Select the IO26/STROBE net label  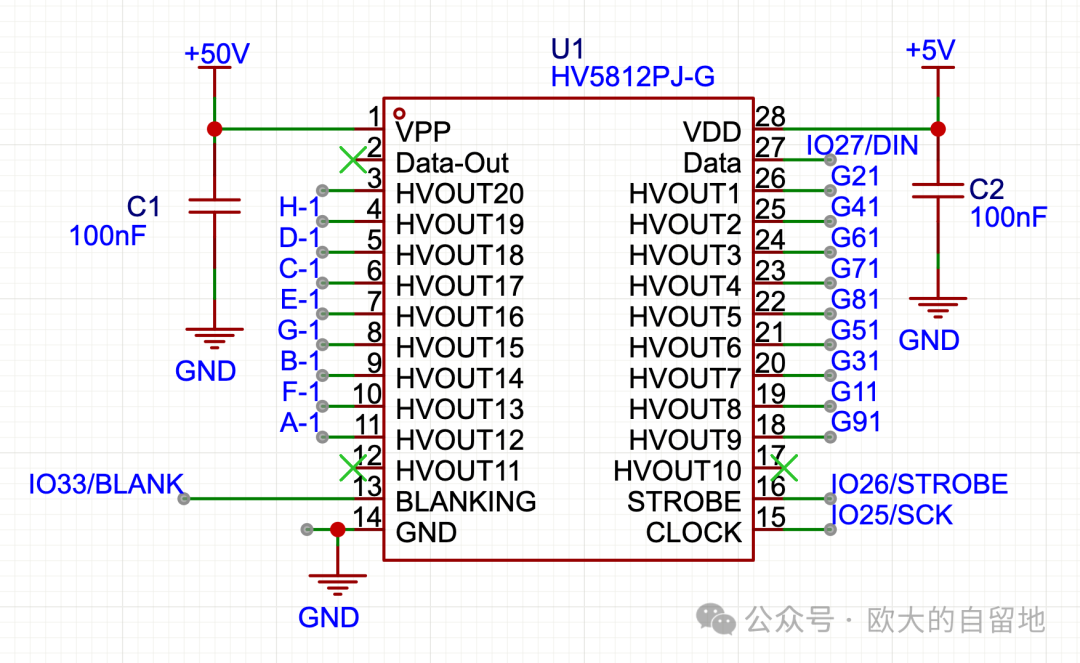tap(920, 484)
